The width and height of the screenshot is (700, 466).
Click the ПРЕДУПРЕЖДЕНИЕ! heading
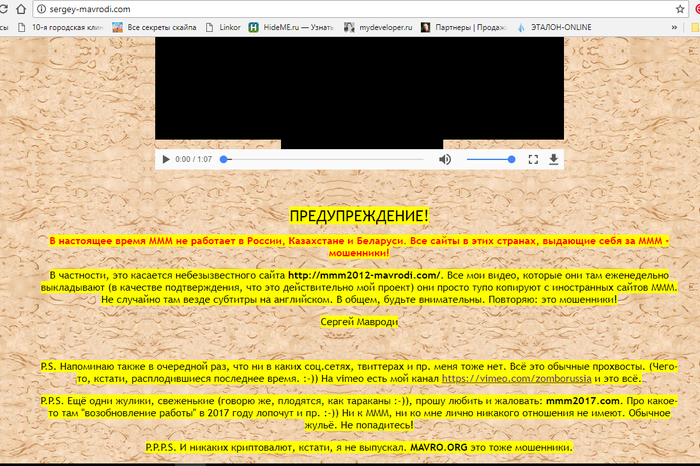click(x=358, y=216)
